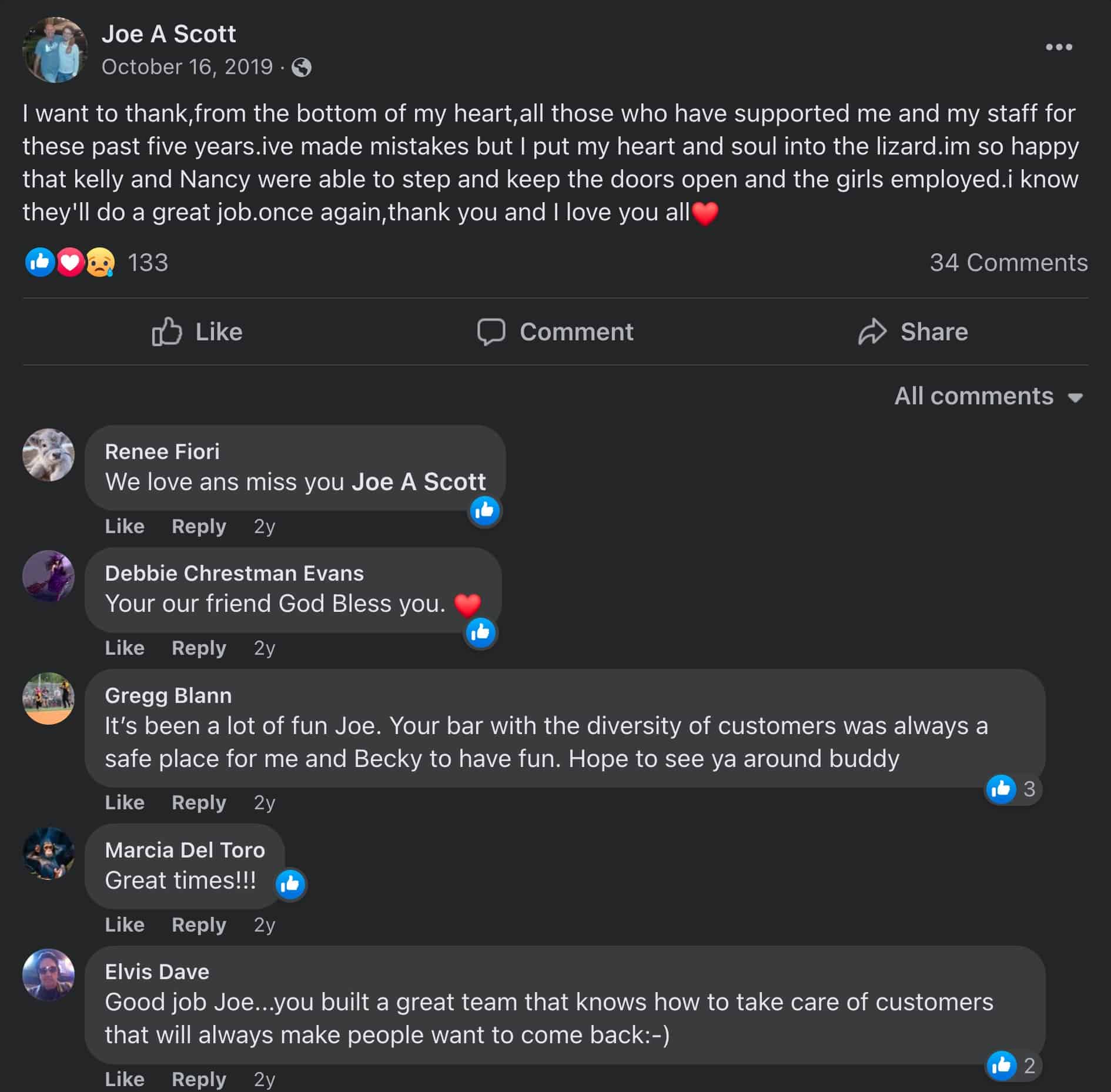Image resolution: width=1111 pixels, height=1092 pixels.
Task: View the 3 likes on Gregg Blann's comment
Action: tap(1013, 789)
